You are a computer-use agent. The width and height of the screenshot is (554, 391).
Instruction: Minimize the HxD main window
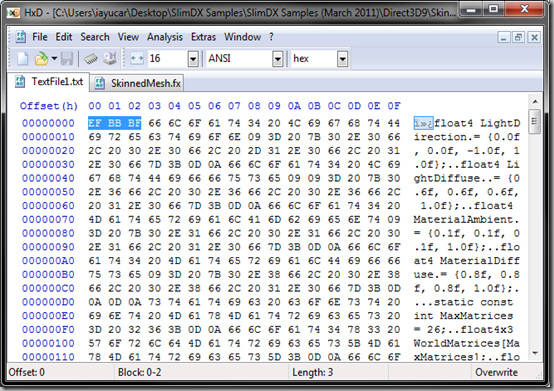click(x=471, y=10)
